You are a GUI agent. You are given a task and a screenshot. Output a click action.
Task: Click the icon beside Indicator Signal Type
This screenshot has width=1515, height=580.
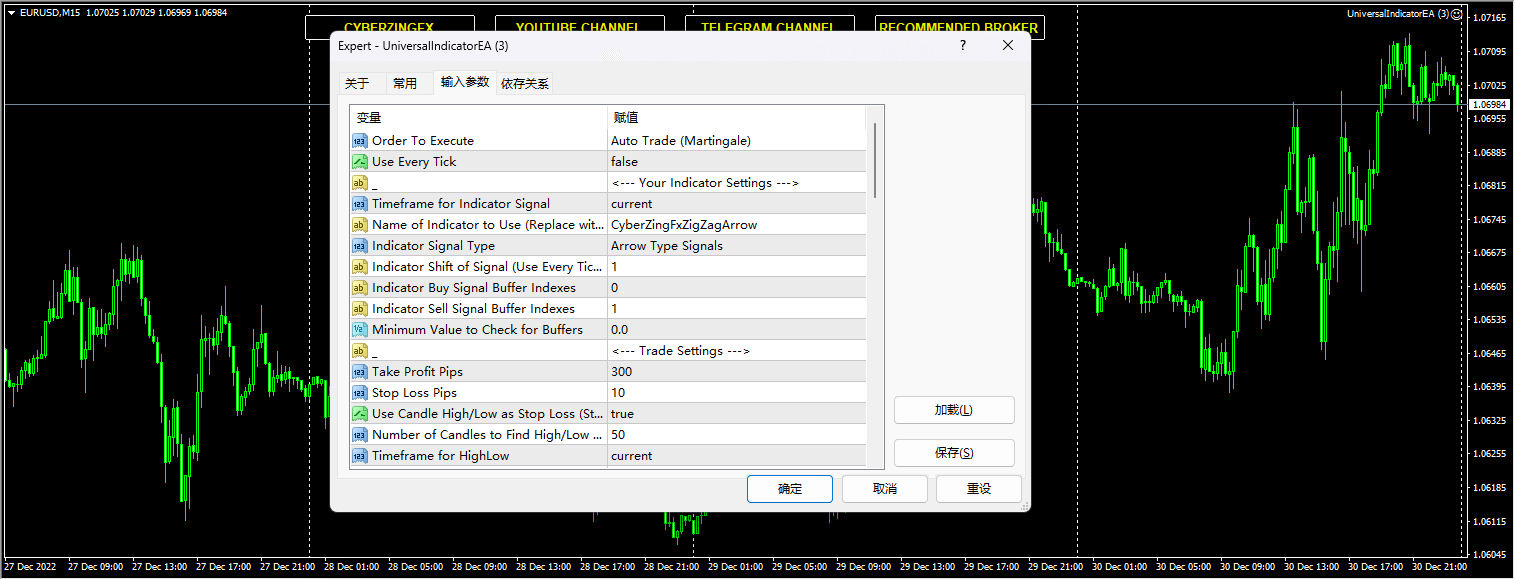pos(359,246)
